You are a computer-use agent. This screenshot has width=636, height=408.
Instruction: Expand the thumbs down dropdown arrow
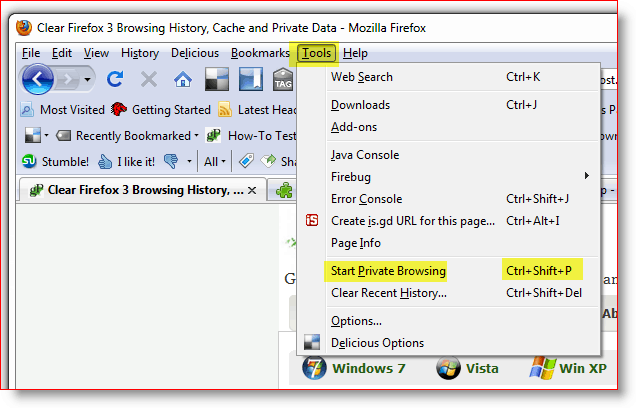(x=189, y=161)
